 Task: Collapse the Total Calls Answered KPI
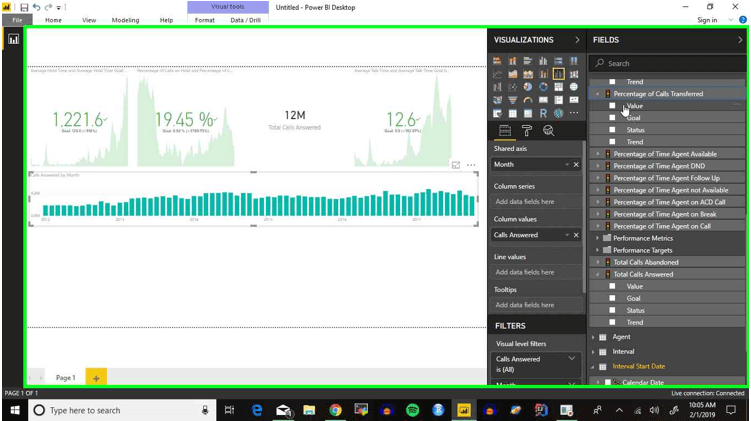click(598, 274)
